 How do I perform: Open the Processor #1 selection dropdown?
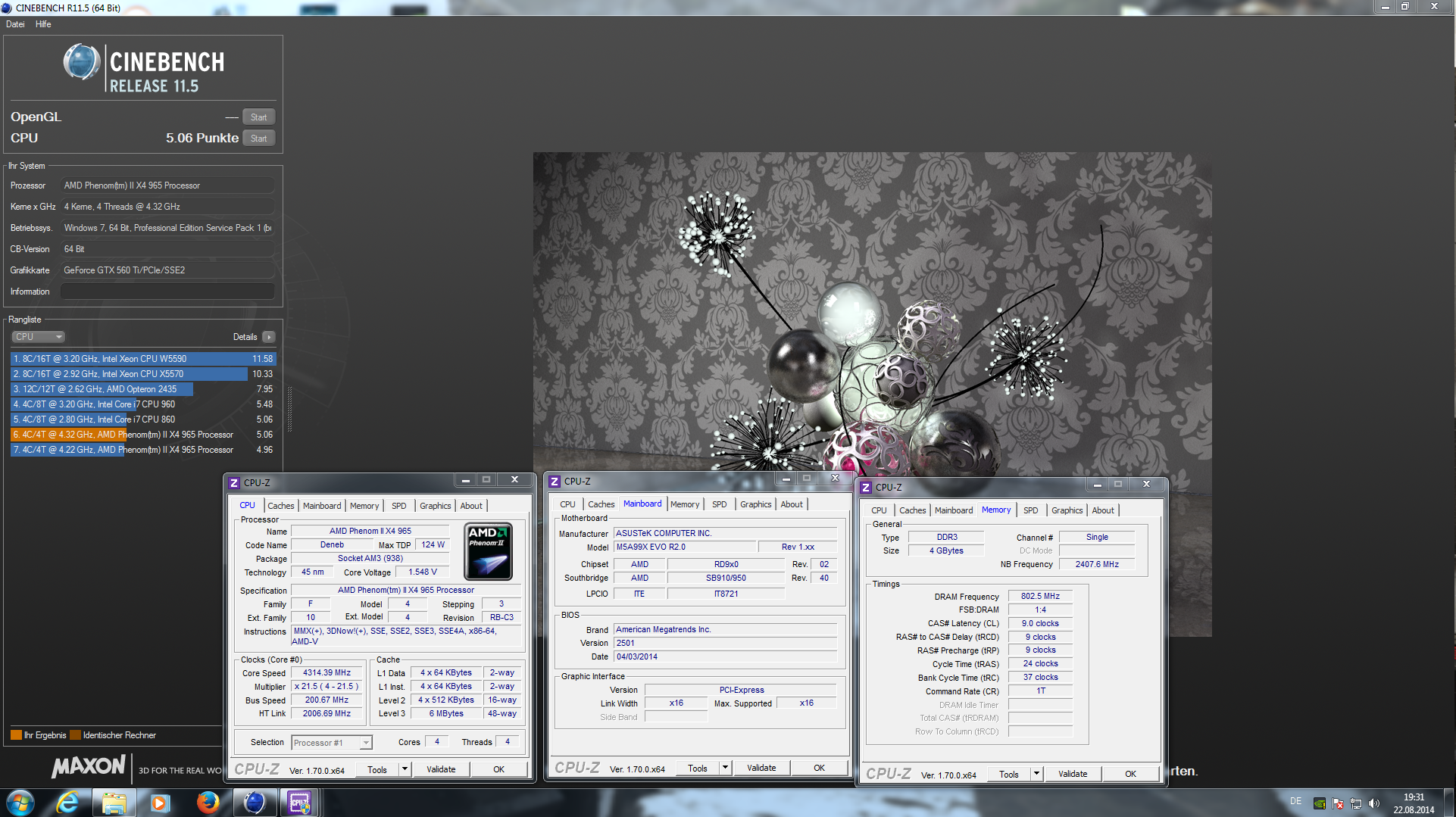332,743
